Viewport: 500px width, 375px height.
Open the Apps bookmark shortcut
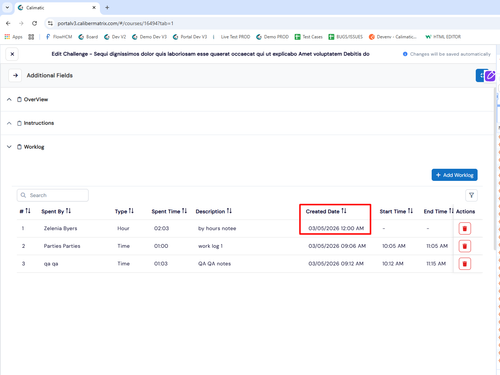point(13,37)
